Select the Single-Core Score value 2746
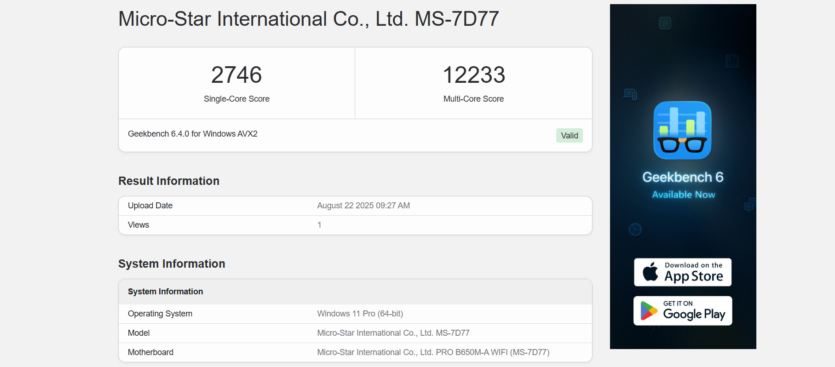 point(236,75)
